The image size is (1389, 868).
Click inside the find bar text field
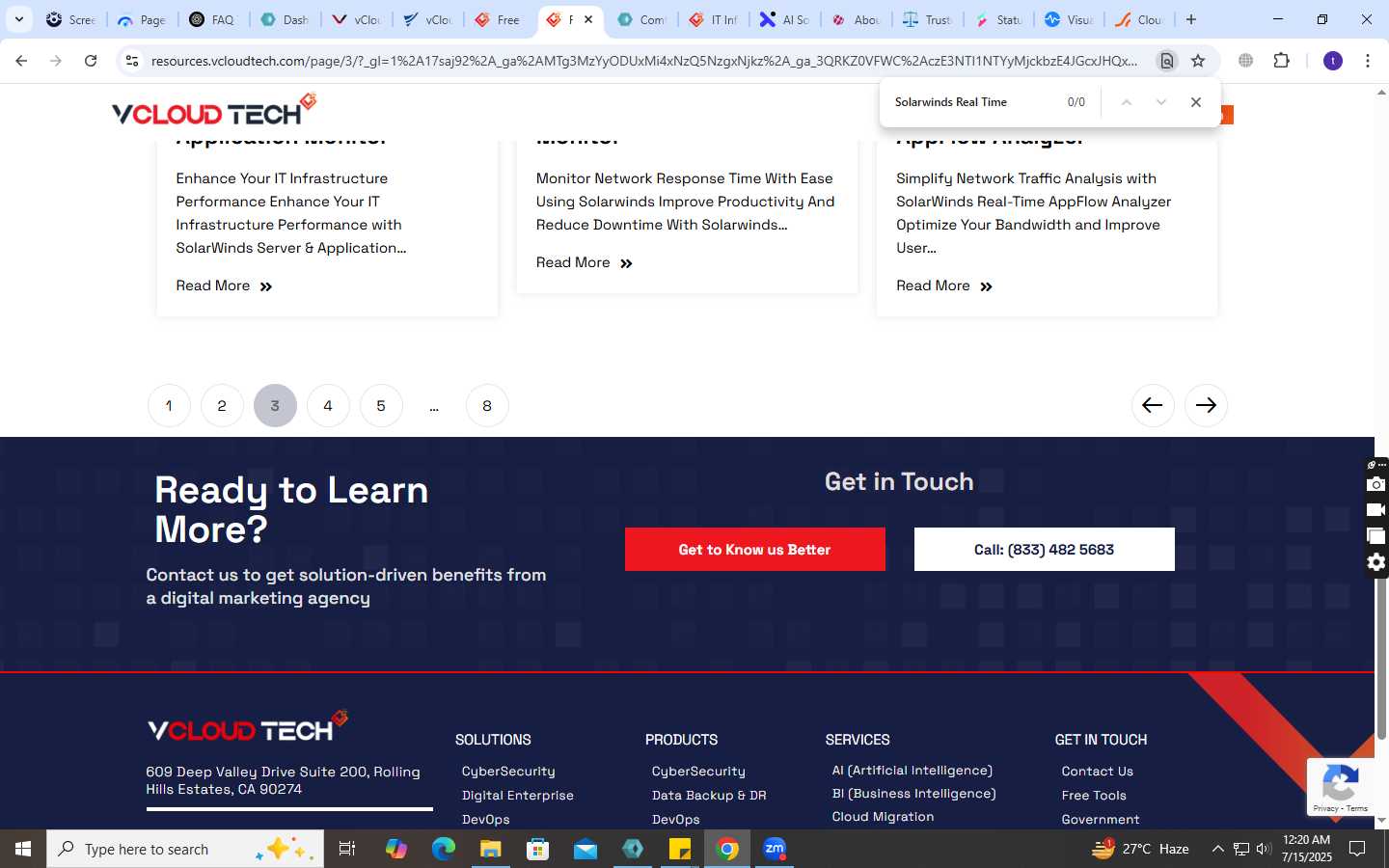(974, 102)
